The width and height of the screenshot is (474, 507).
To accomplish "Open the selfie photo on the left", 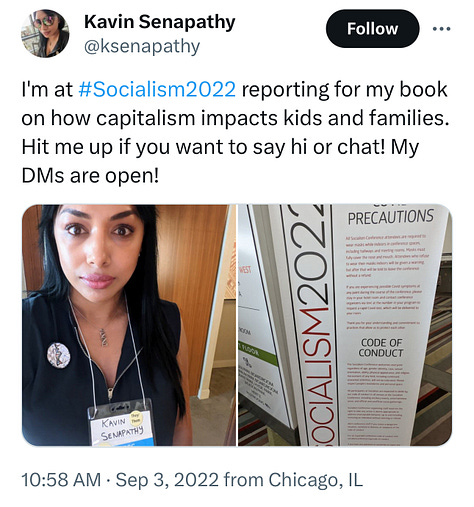I will 129,325.
